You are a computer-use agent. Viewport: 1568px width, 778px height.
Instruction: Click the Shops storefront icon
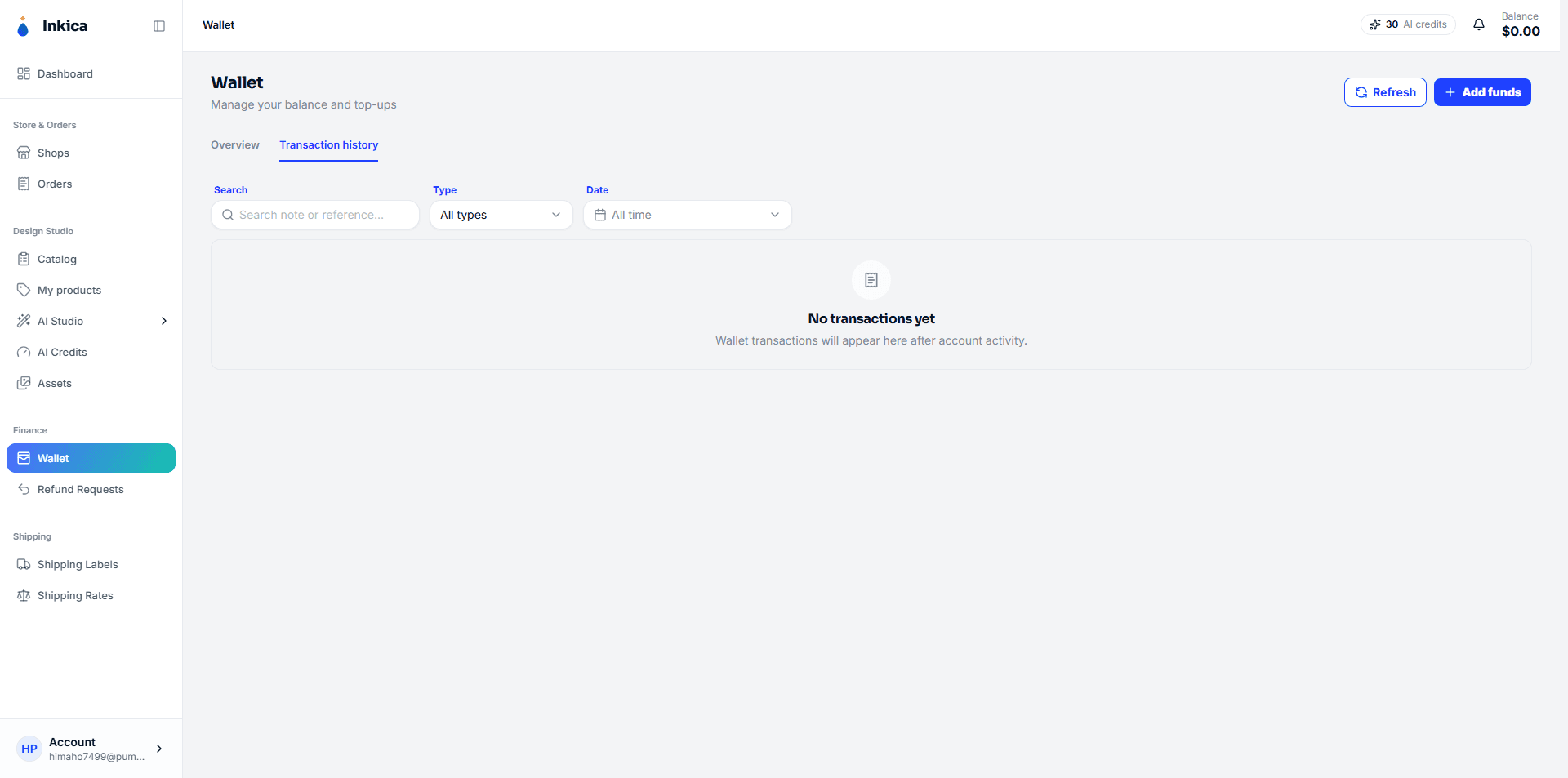click(x=24, y=153)
